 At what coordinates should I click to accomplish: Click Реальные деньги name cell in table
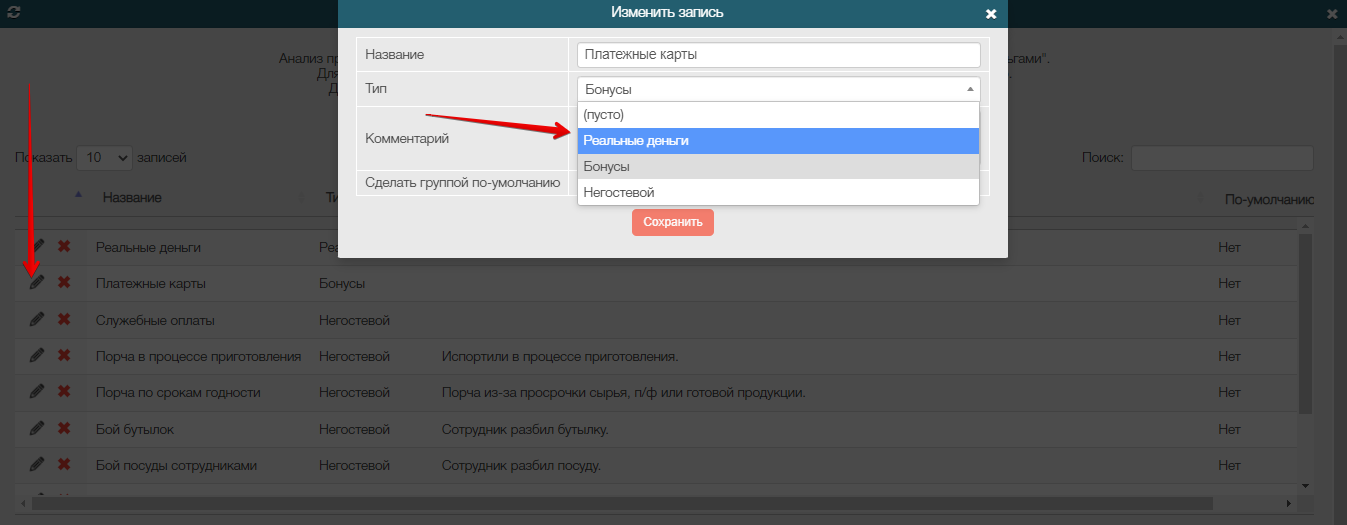149,246
